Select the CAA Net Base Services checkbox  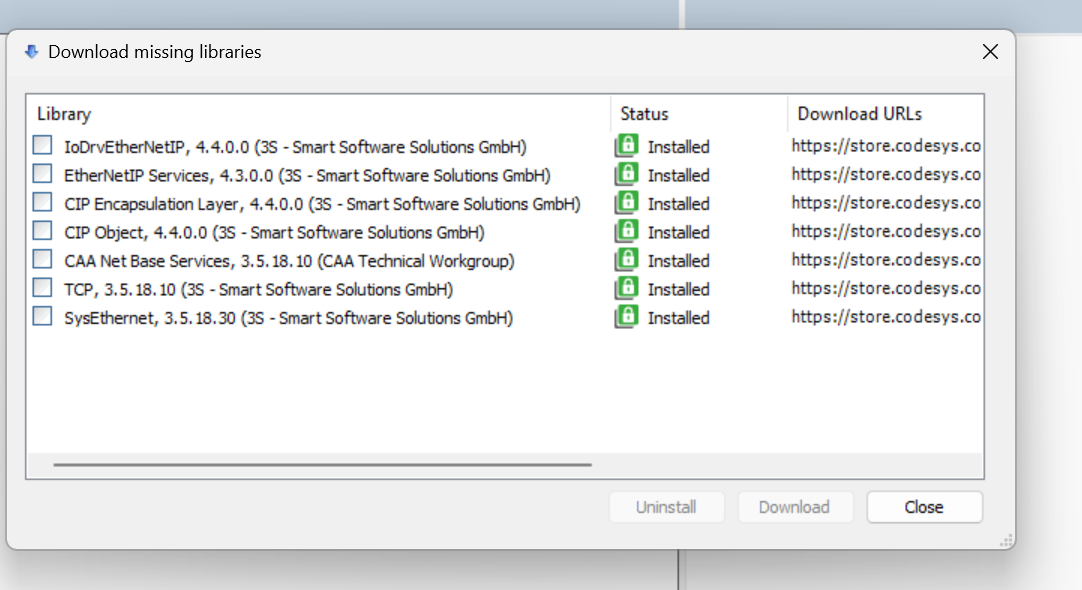(x=42, y=259)
